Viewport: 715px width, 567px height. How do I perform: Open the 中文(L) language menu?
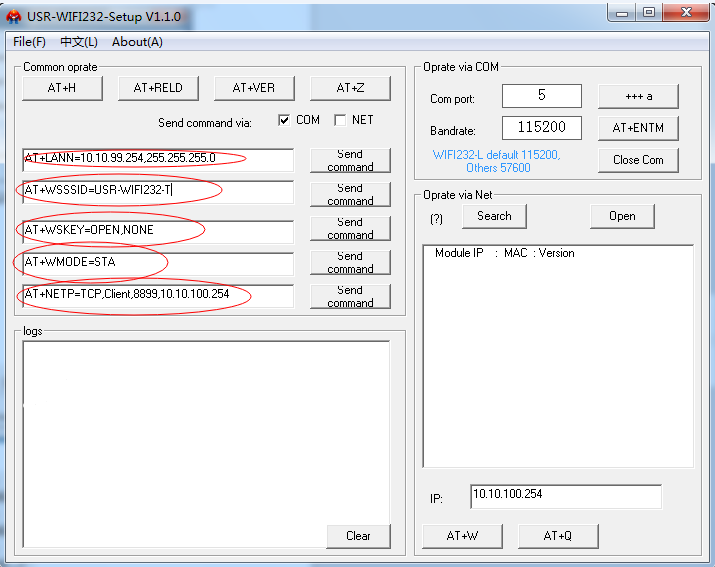79,42
